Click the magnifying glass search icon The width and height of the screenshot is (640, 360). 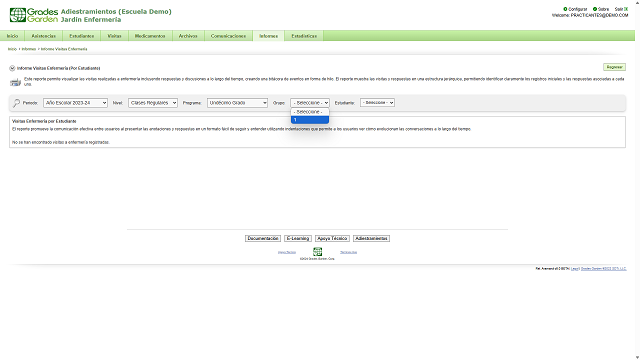point(16,103)
